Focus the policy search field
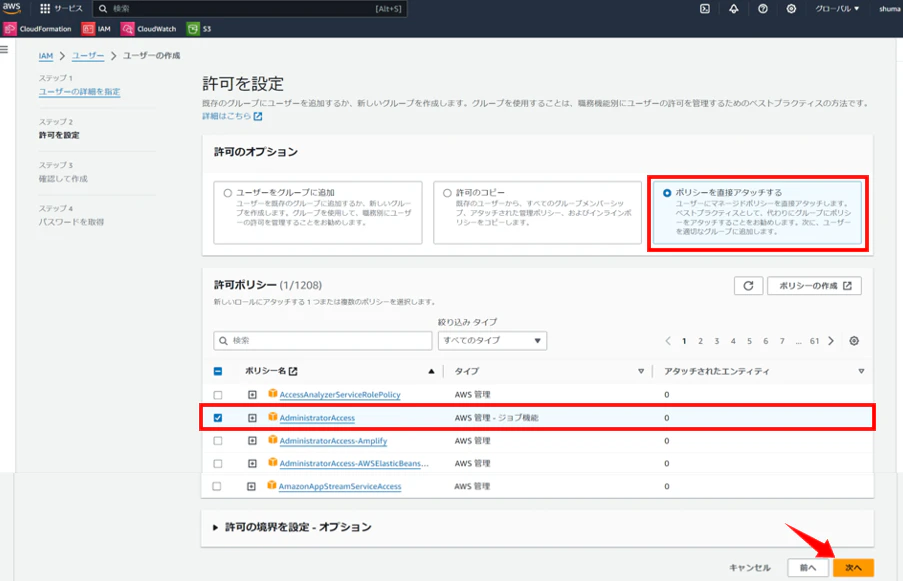 tap(322, 340)
